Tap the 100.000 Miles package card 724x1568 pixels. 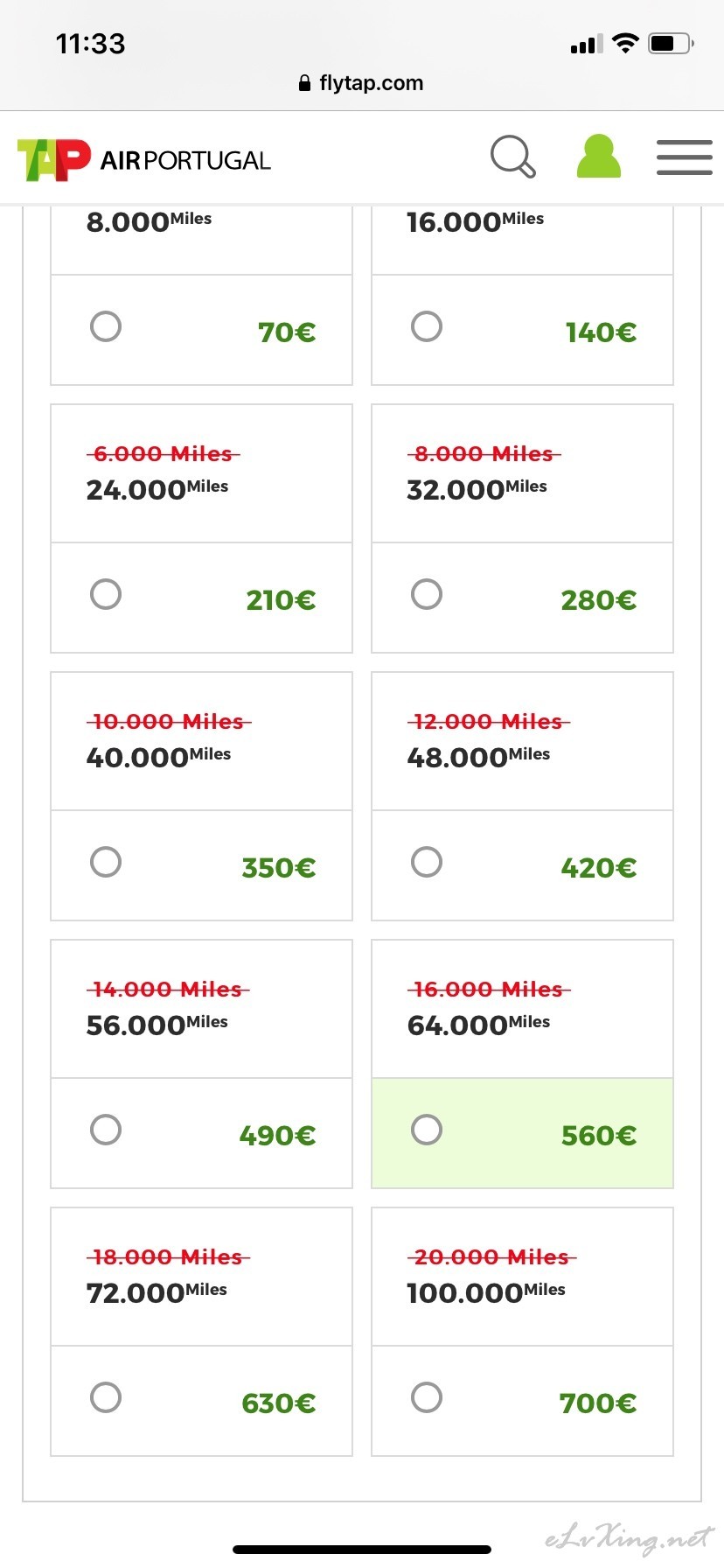click(x=522, y=1277)
